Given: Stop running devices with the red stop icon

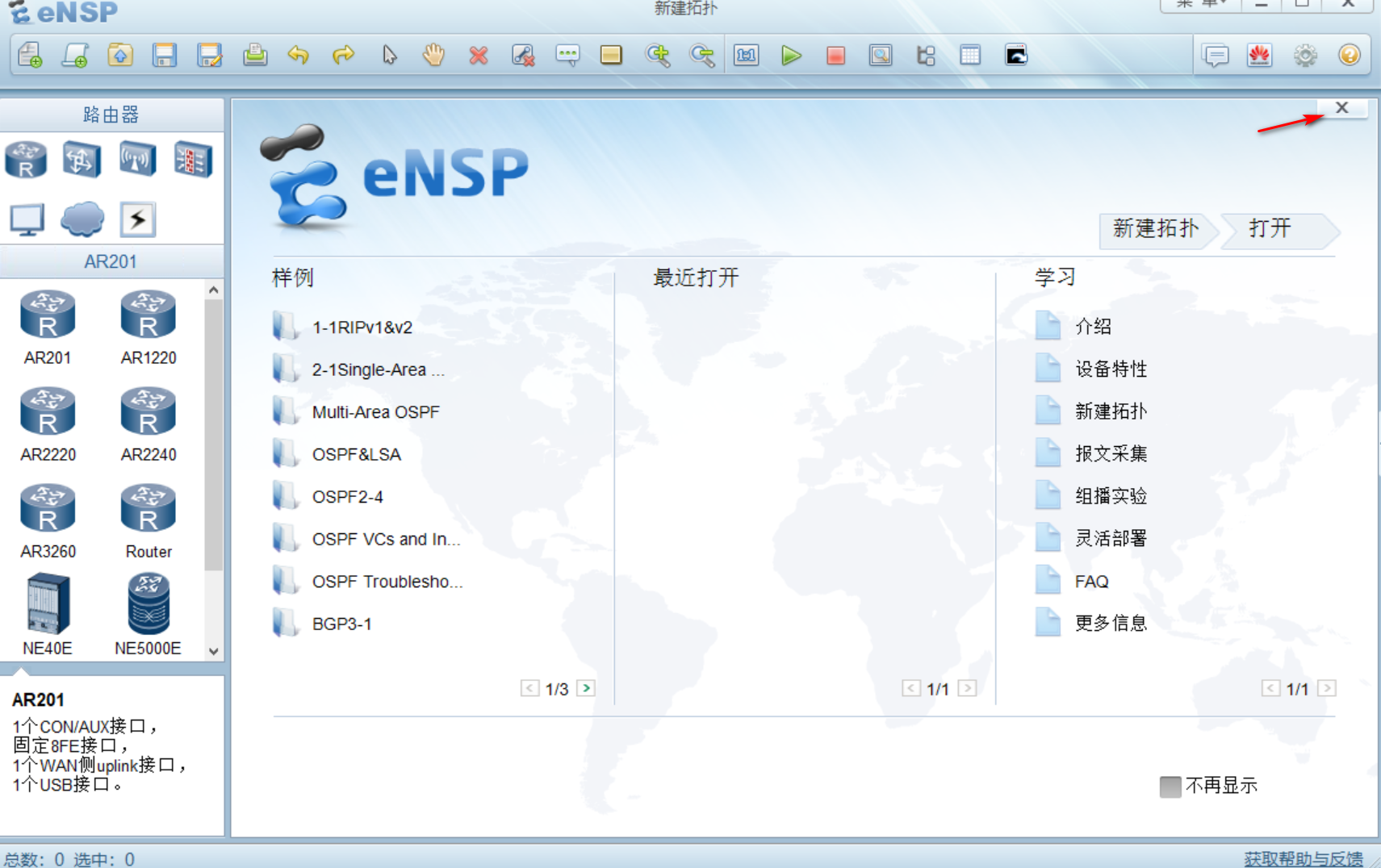Looking at the screenshot, I should pyautogui.click(x=835, y=55).
